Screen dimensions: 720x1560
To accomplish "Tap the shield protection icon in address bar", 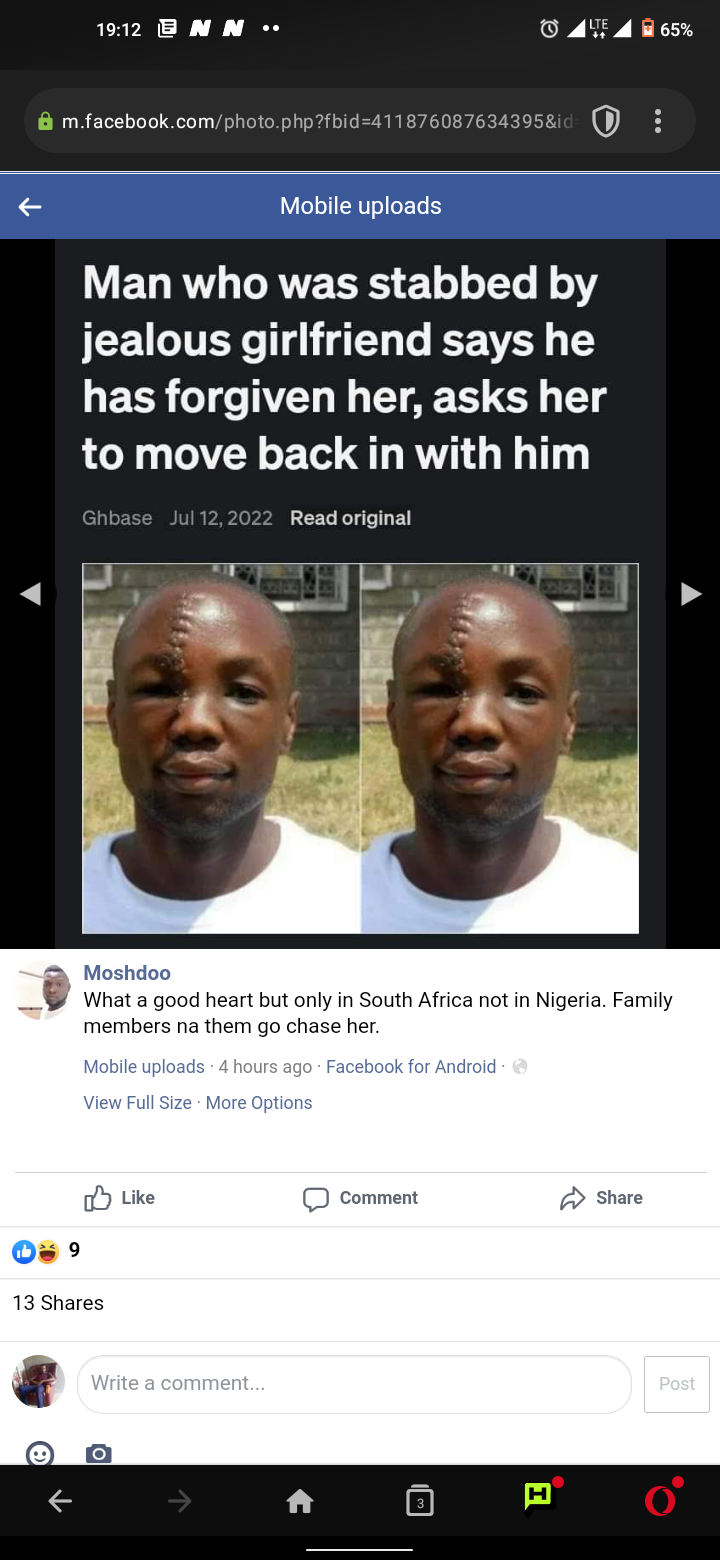I will pos(606,122).
